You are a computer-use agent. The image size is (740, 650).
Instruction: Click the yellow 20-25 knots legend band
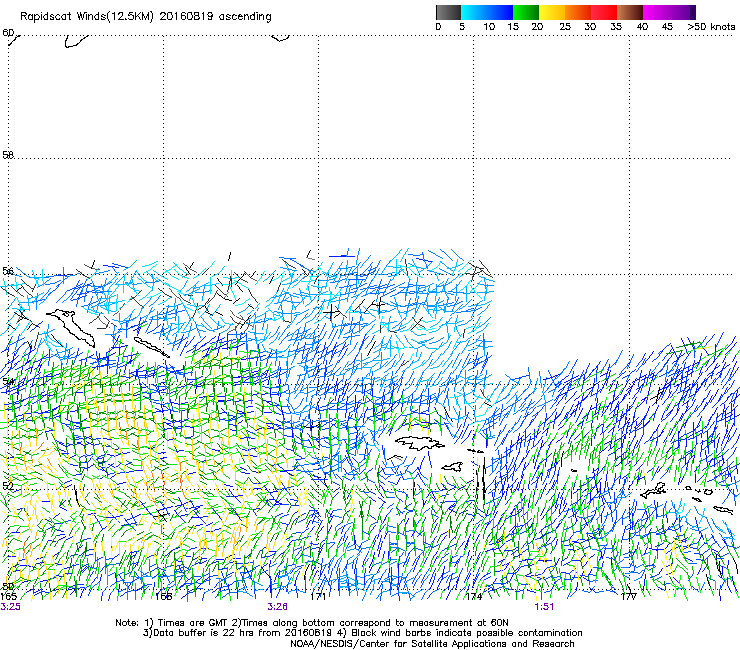point(552,12)
